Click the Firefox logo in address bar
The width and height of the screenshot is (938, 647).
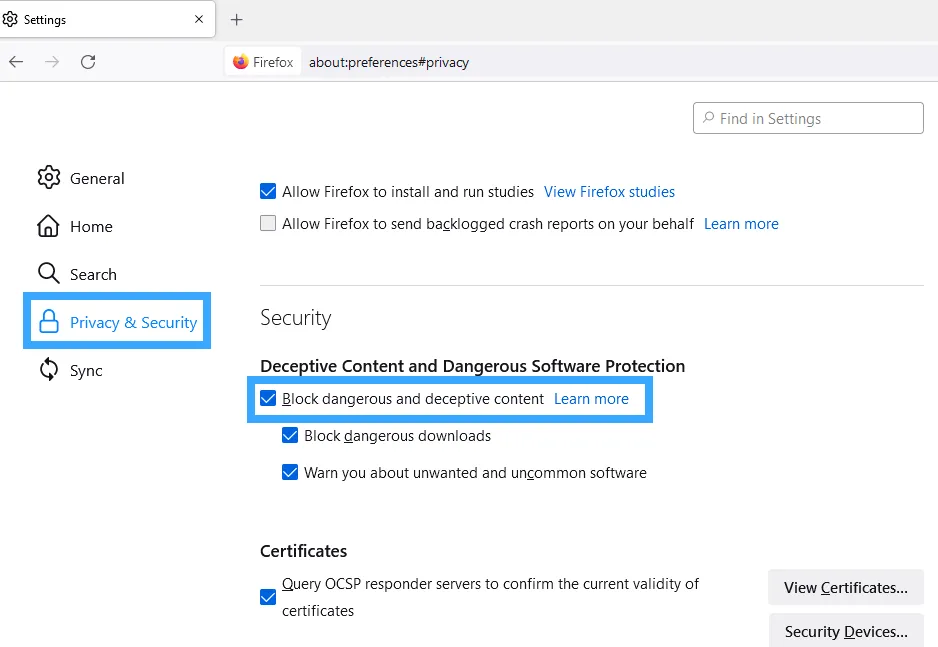(x=241, y=62)
